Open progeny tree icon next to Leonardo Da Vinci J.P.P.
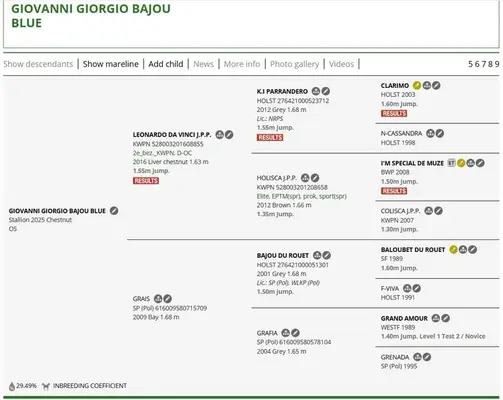Viewport: 503px width, 400px height. (219, 135)
